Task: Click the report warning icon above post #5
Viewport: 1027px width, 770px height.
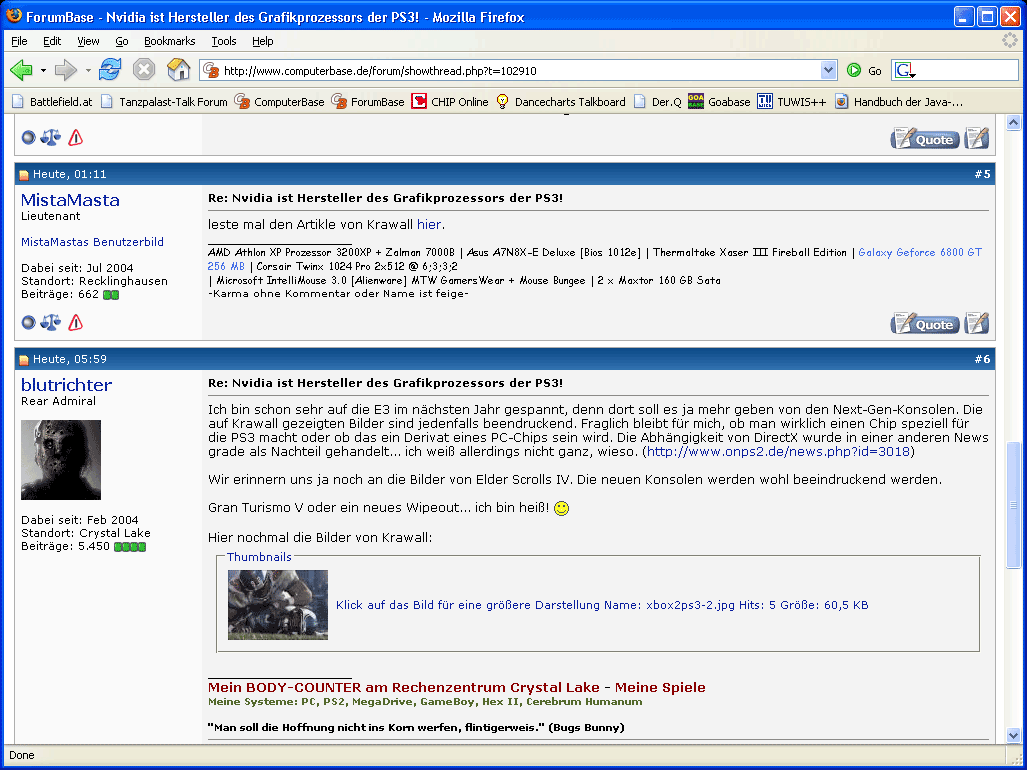Action: (x=75, y=137)
